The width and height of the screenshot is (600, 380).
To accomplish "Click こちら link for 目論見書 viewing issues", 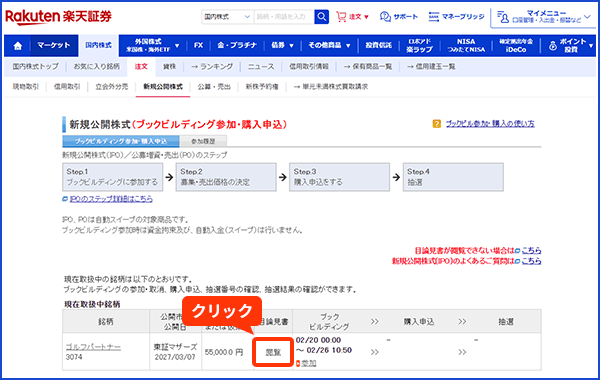I will pos(532,250).
